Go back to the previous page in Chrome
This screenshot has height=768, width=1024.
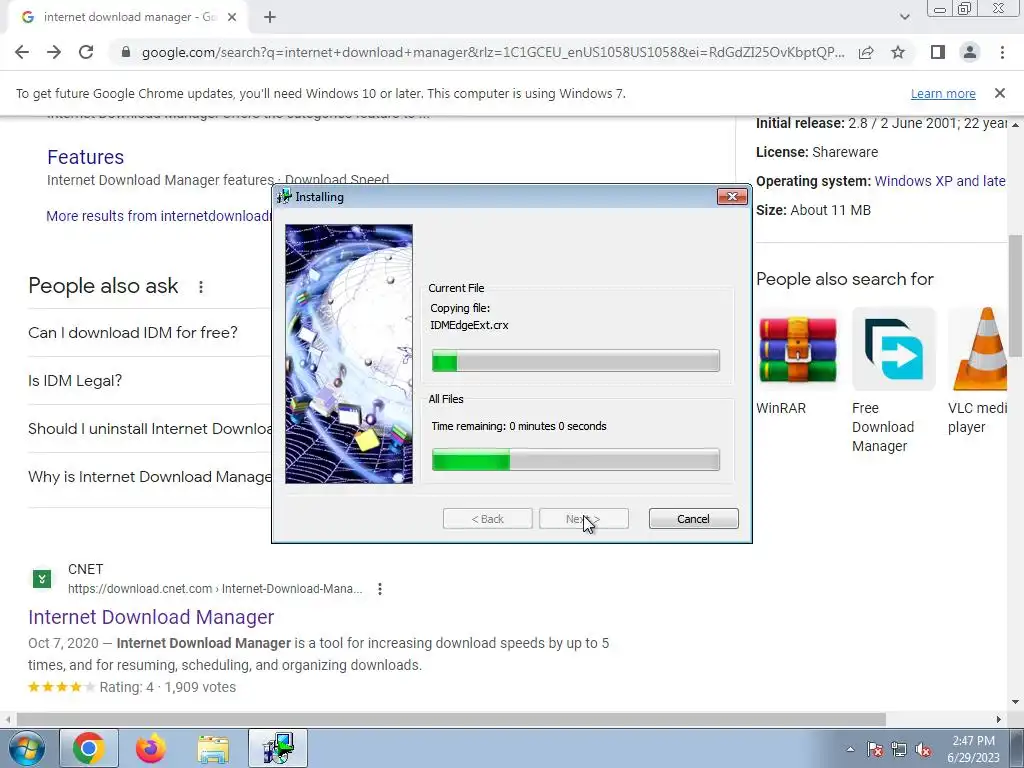tap(22, 52)
